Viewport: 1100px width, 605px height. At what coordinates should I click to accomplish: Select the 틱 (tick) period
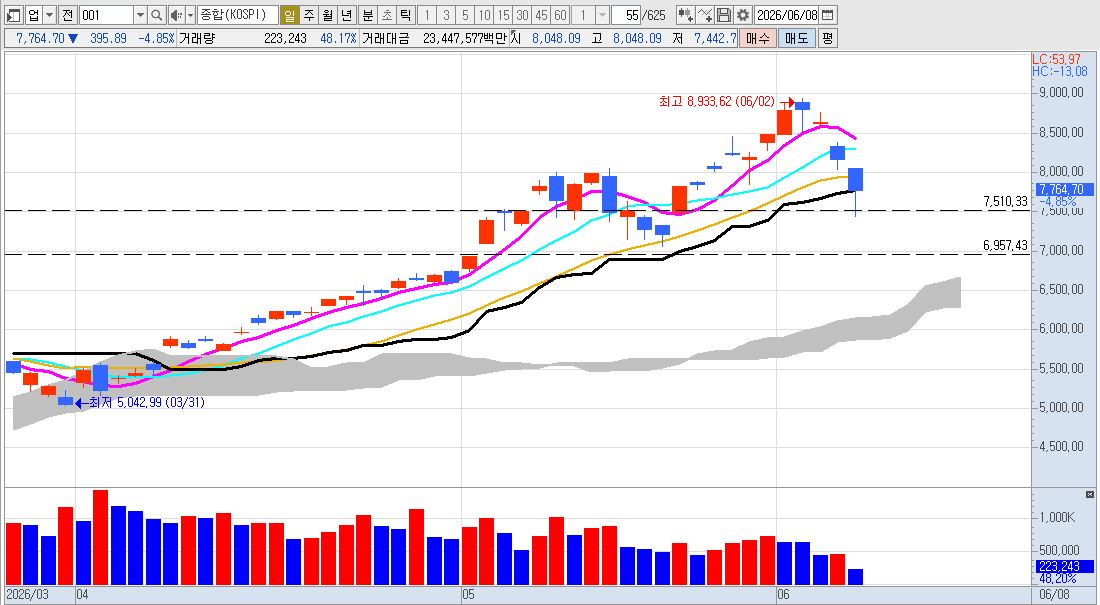pos(405,15)
